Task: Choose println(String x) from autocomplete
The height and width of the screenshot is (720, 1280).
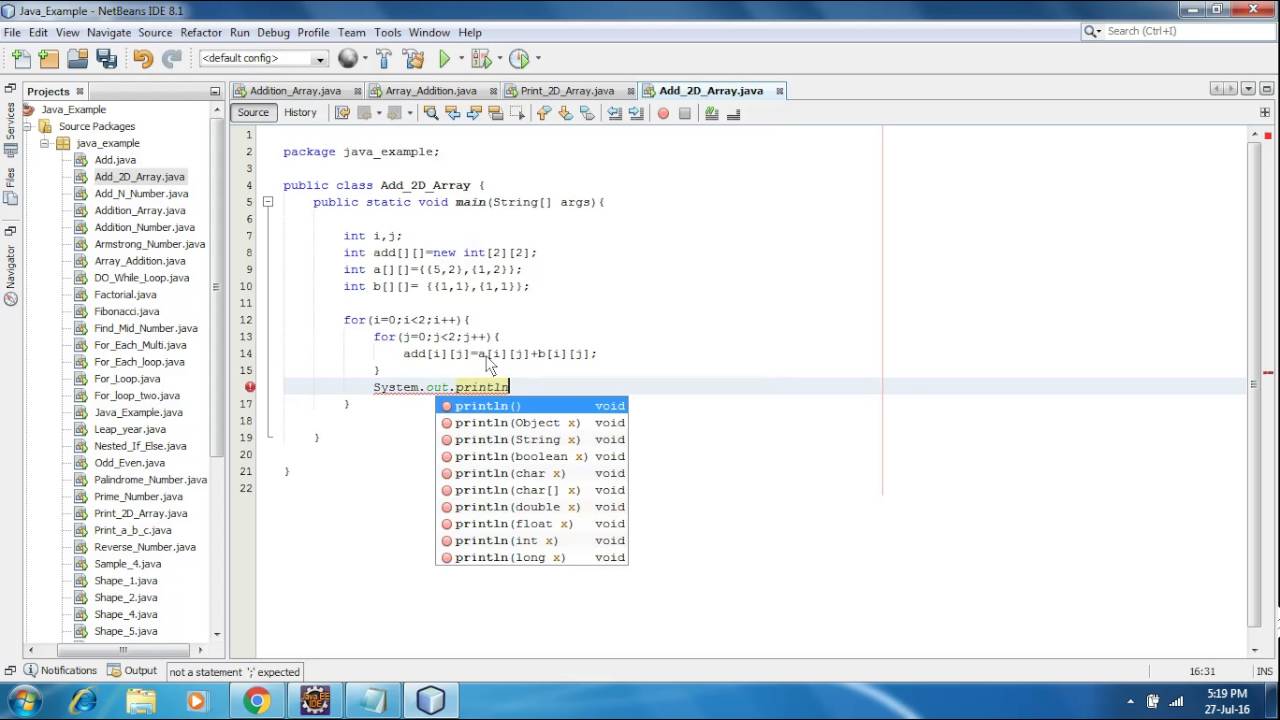Action: click(x=532, y=440)
